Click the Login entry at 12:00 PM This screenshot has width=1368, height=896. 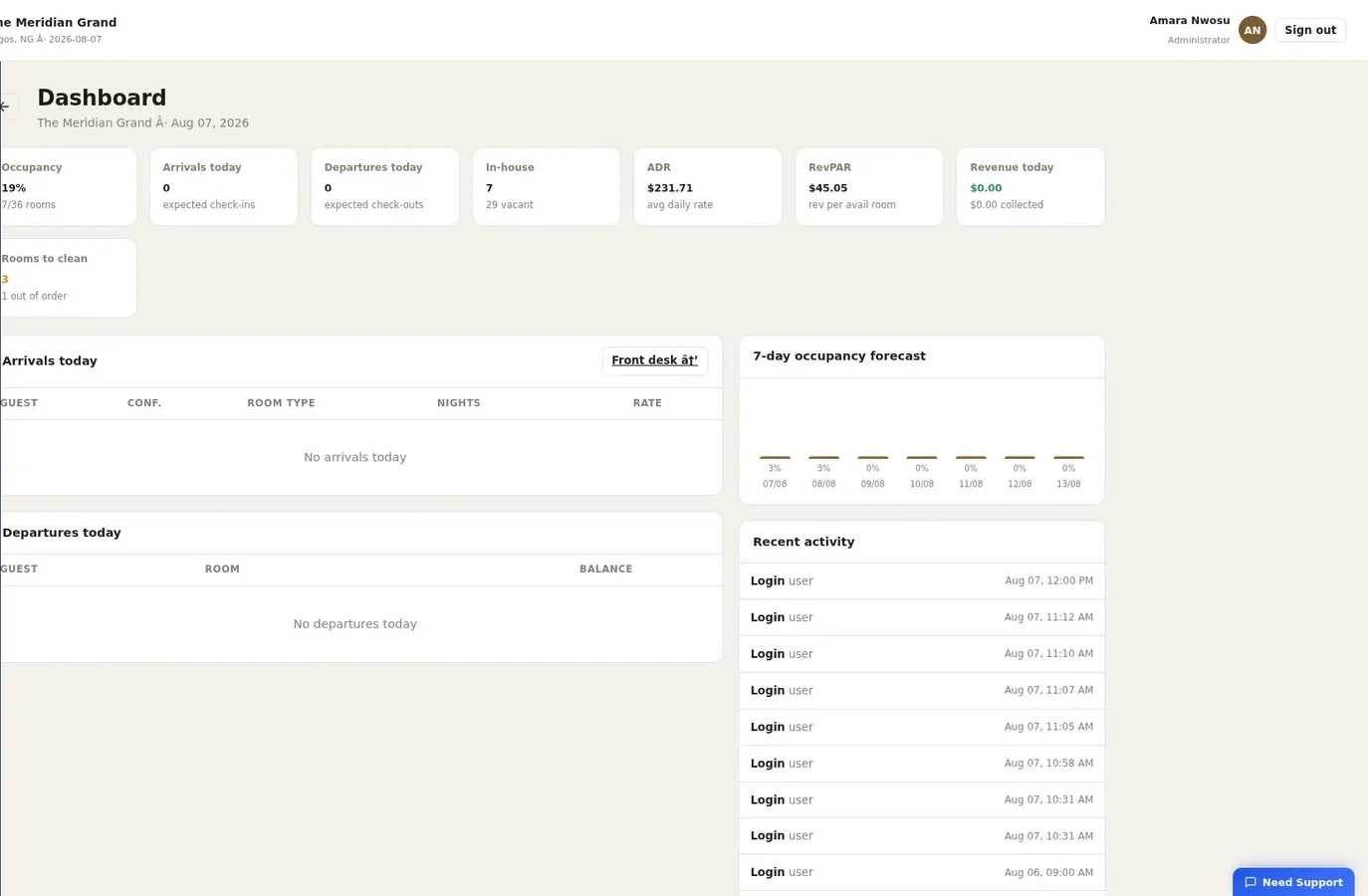pos(921,581)
